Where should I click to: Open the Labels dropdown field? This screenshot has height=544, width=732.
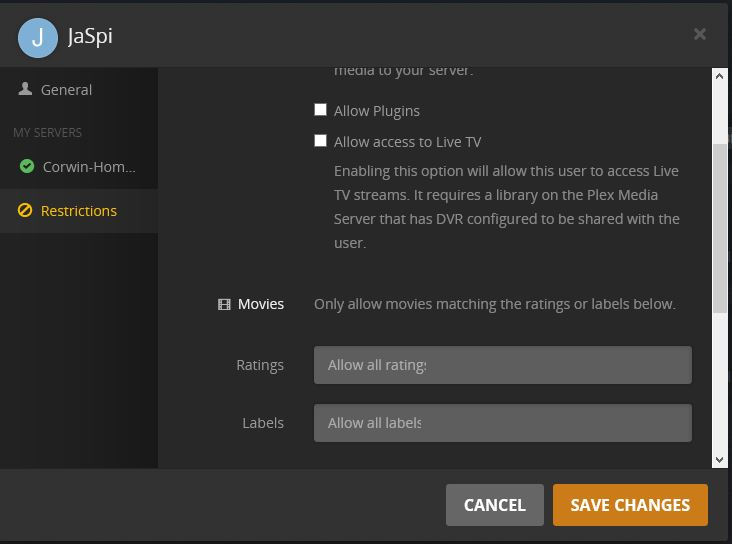tap(502, 423)
